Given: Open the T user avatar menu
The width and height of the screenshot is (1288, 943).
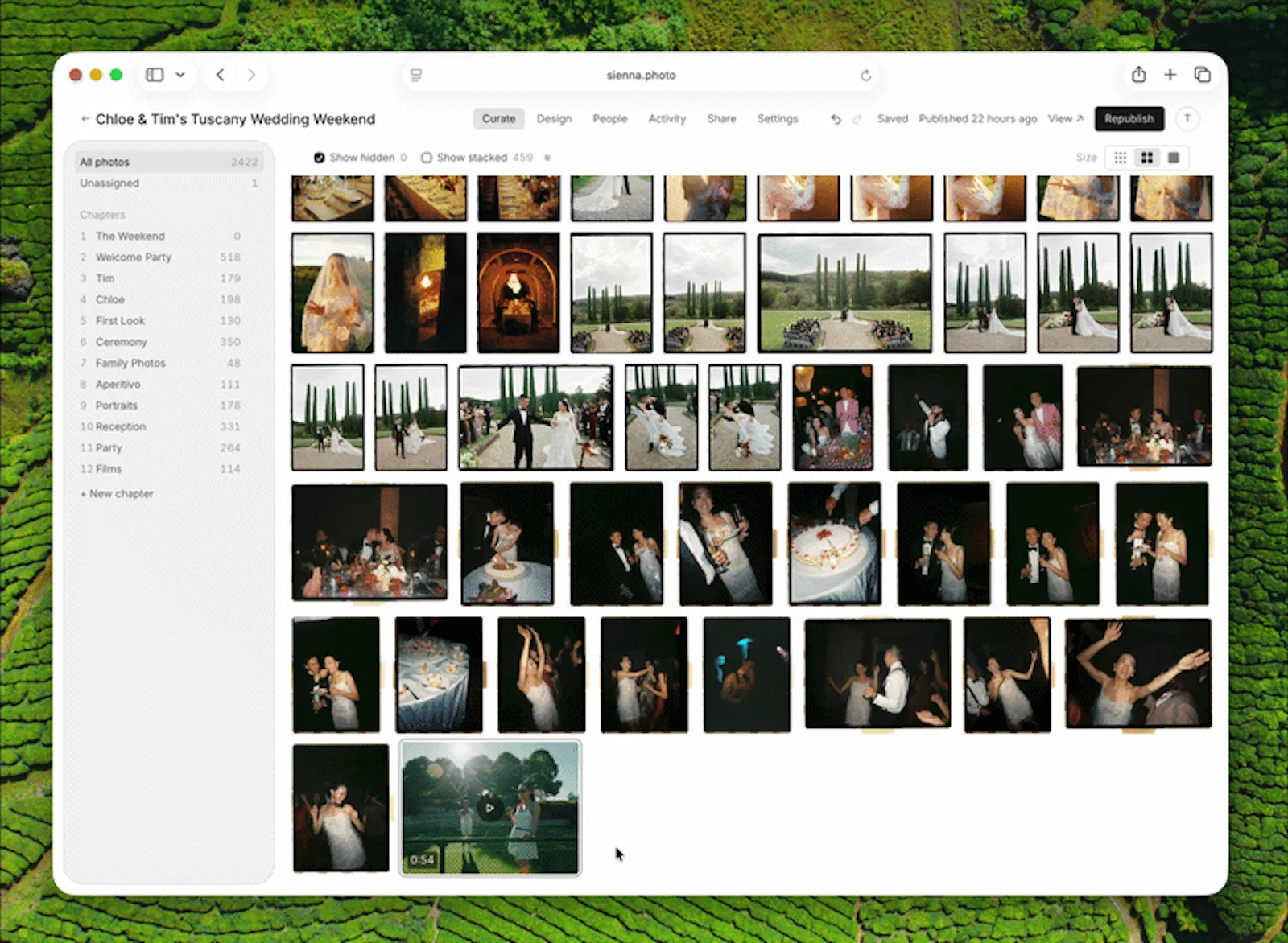Looking at the screenshot, I should (1187, 118).
